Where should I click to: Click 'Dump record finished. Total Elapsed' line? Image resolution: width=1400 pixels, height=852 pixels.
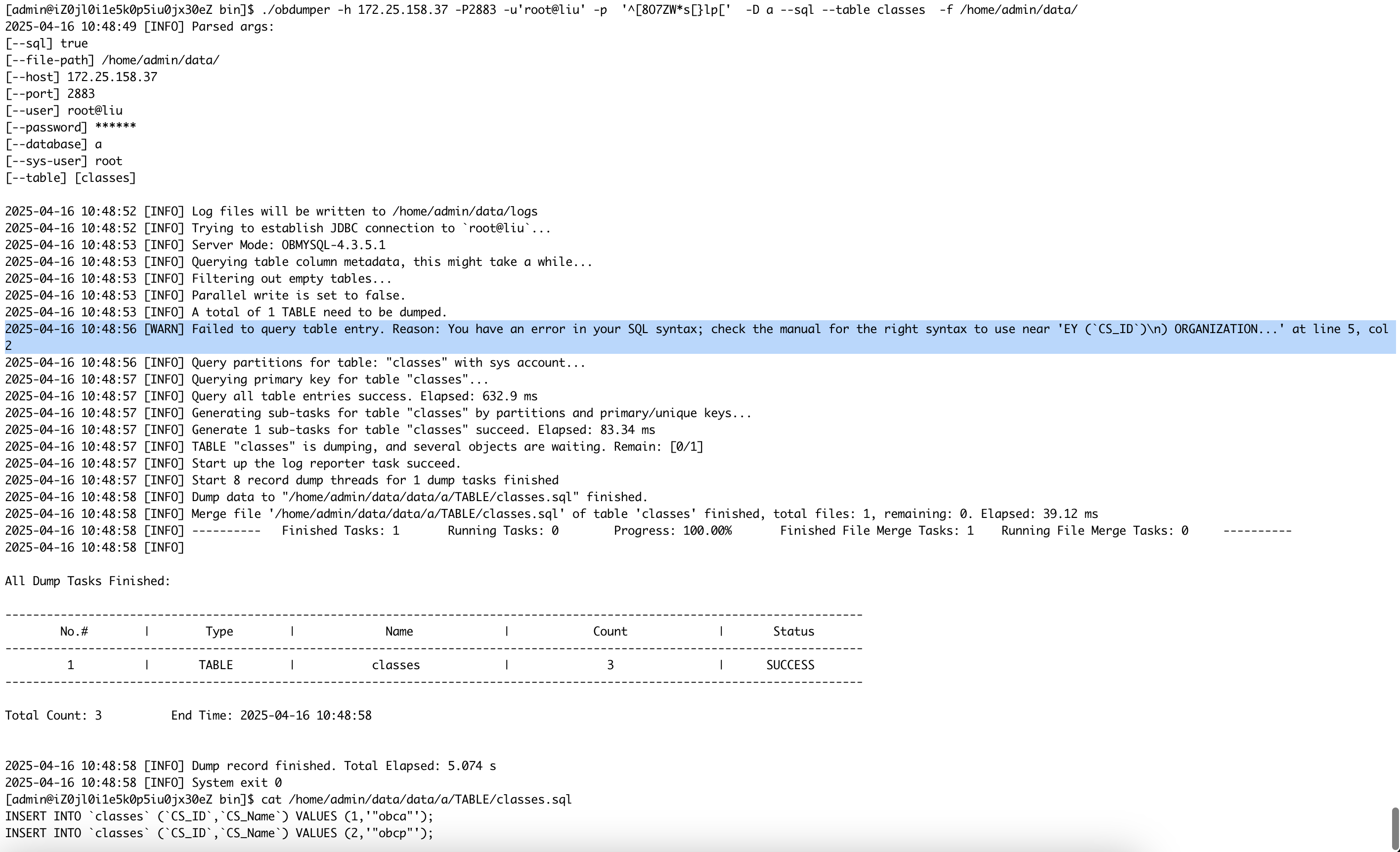[251, 766]
